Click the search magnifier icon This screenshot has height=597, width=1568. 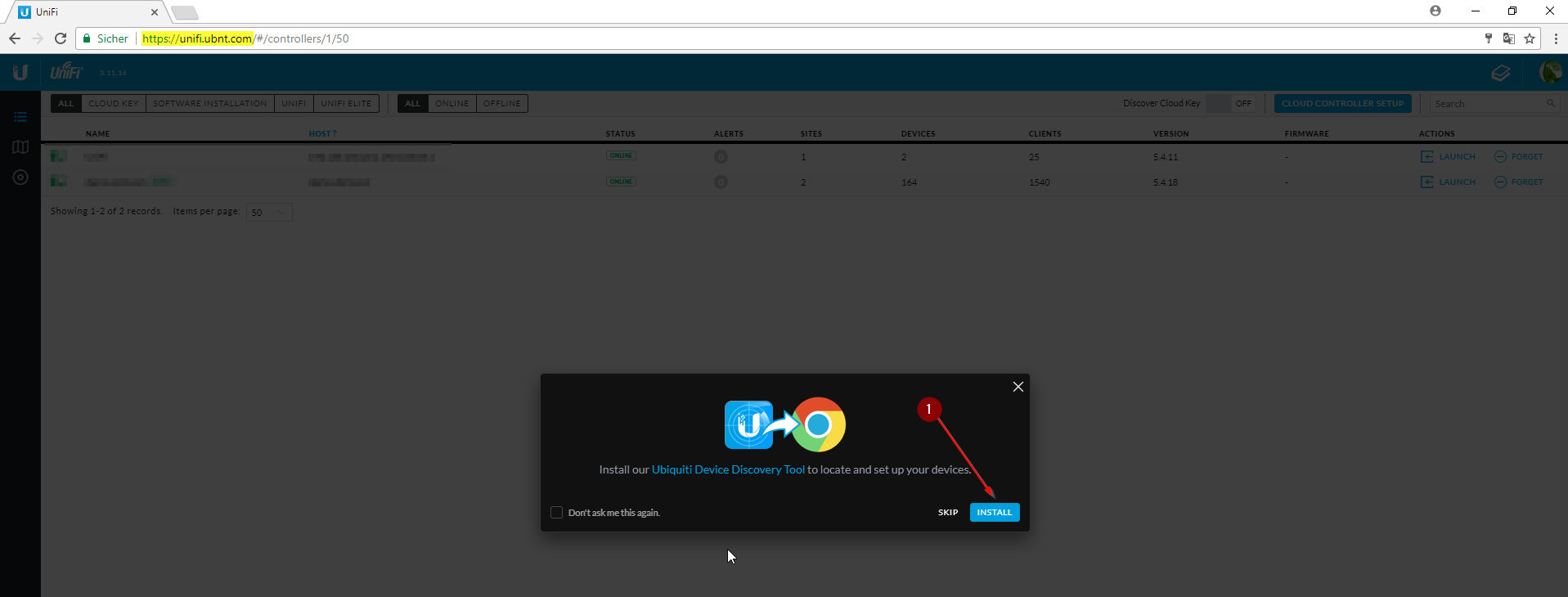[x=1550, y=103]
